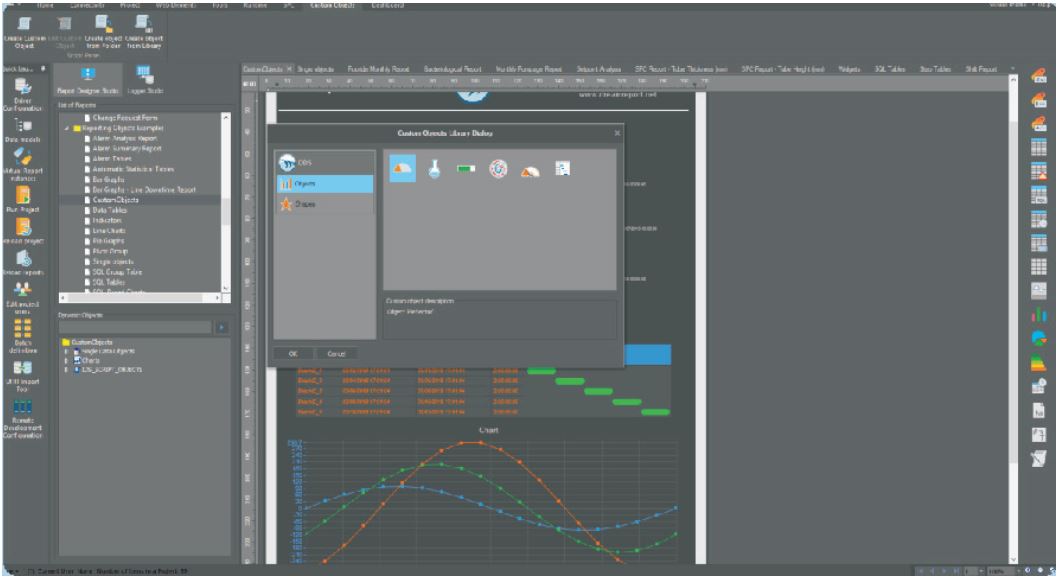
Task: Expand the Dynamic Objects dropdown arrow
Action: (222, 326)
